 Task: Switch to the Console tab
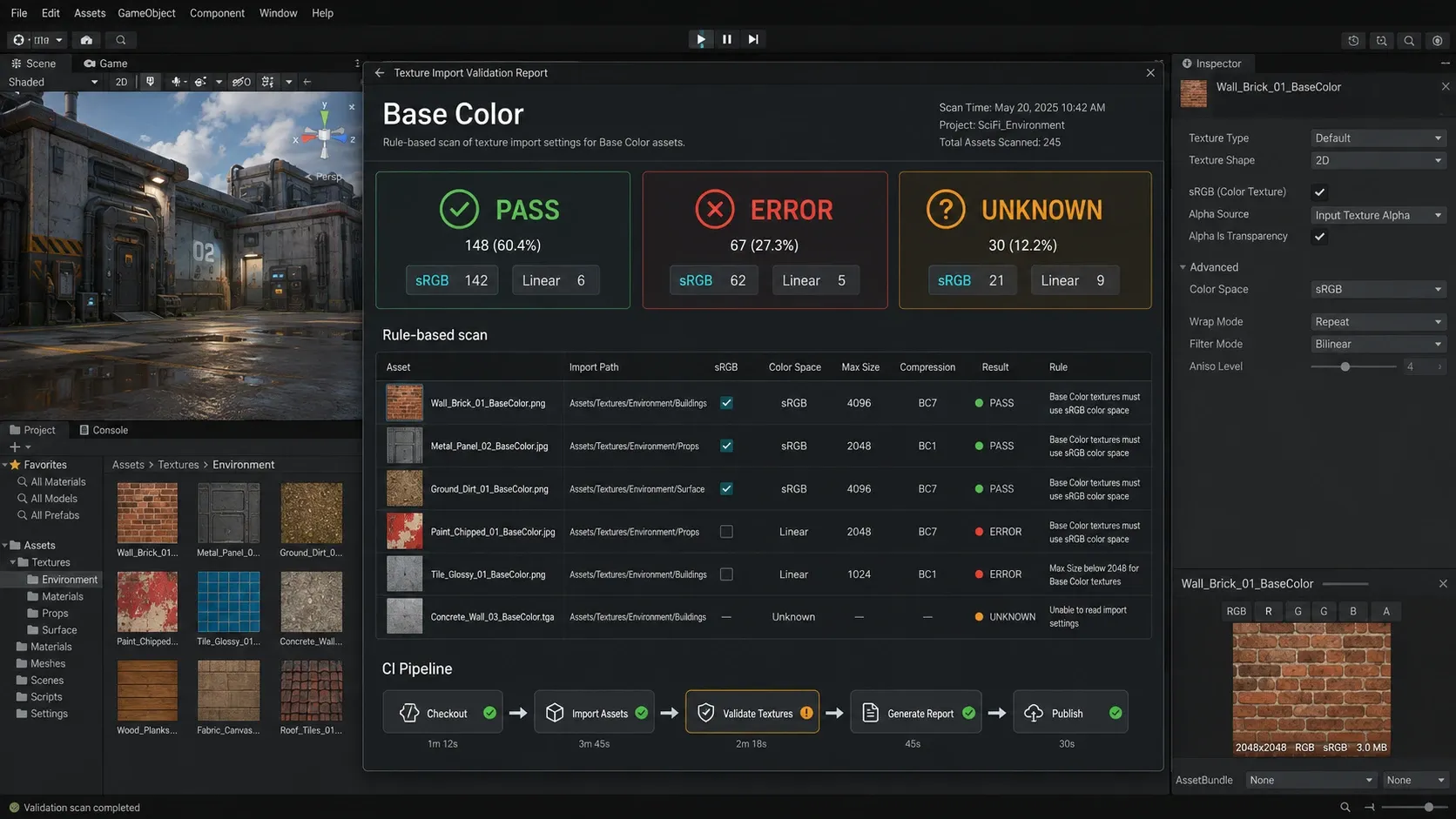pyautogui.click(x=104, y=430)
